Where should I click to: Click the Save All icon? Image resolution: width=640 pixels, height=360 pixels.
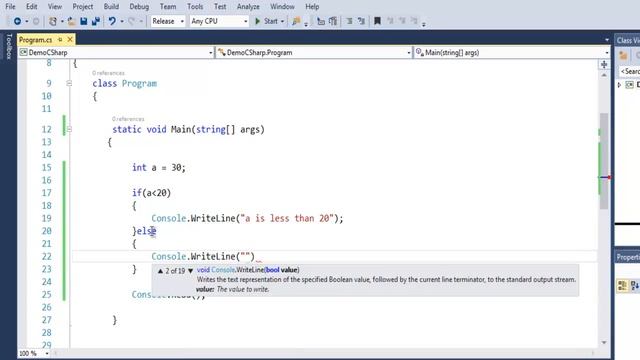(96, 21)
